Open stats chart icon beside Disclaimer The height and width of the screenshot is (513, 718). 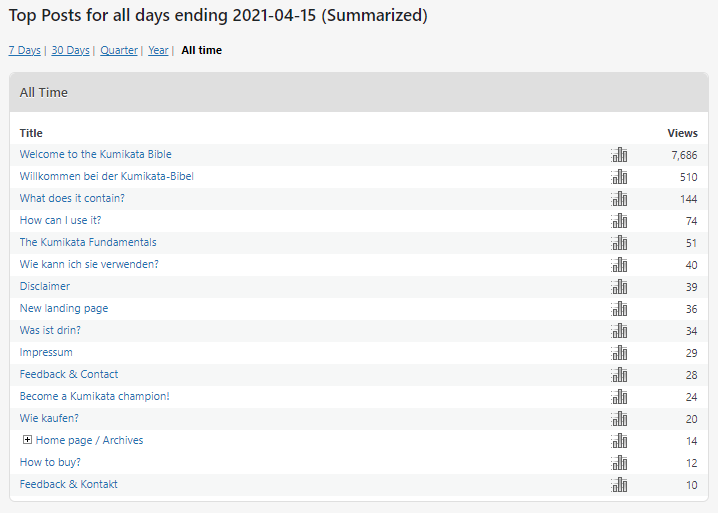pos(619,287)
